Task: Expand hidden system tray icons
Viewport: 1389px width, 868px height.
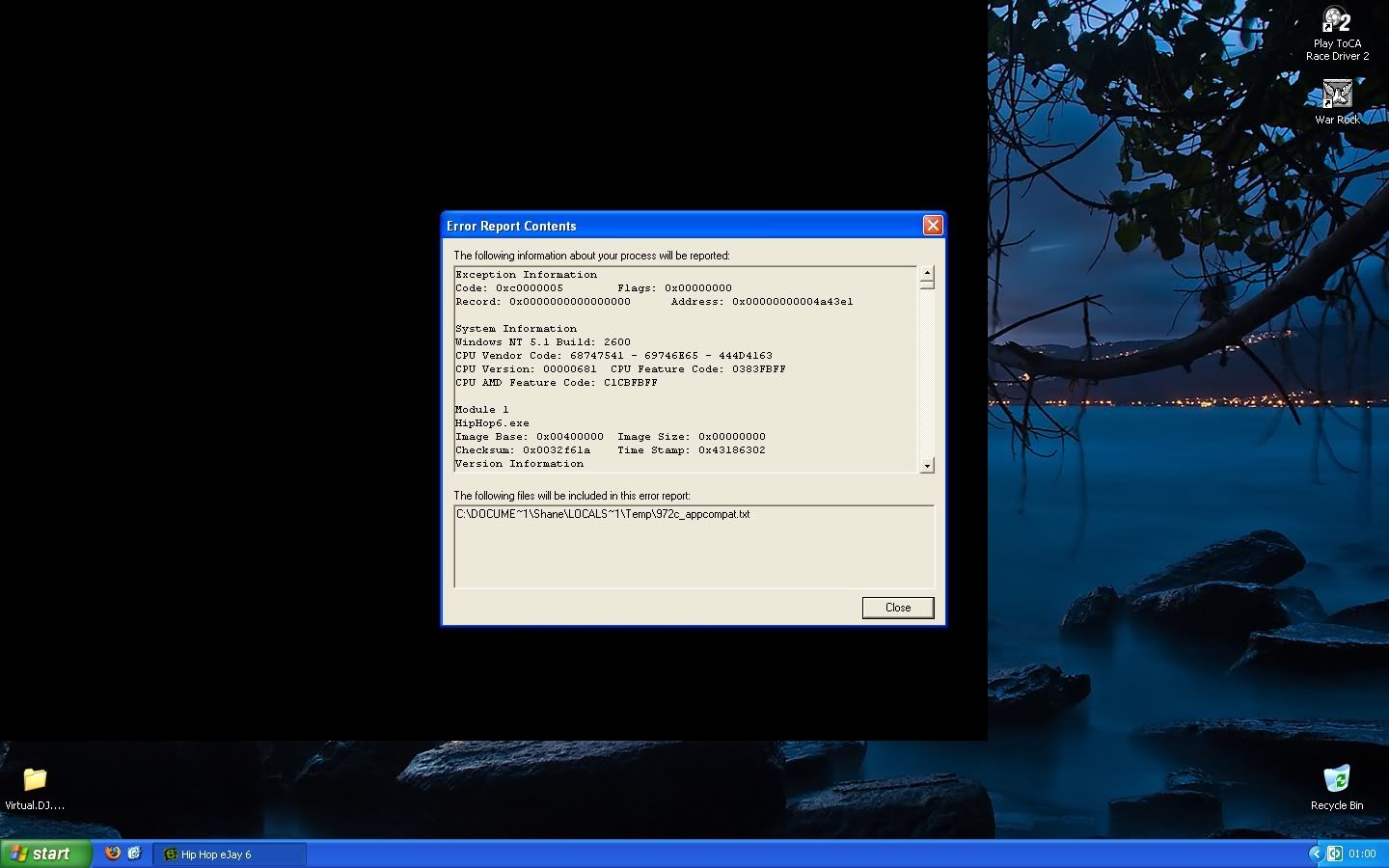Action: tap(1315, 854)
